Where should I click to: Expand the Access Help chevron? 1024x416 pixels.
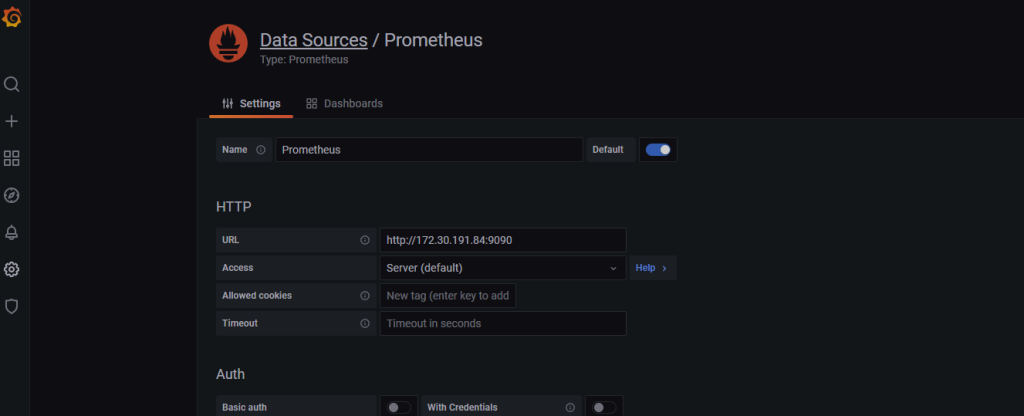click(x=652, y=268)
